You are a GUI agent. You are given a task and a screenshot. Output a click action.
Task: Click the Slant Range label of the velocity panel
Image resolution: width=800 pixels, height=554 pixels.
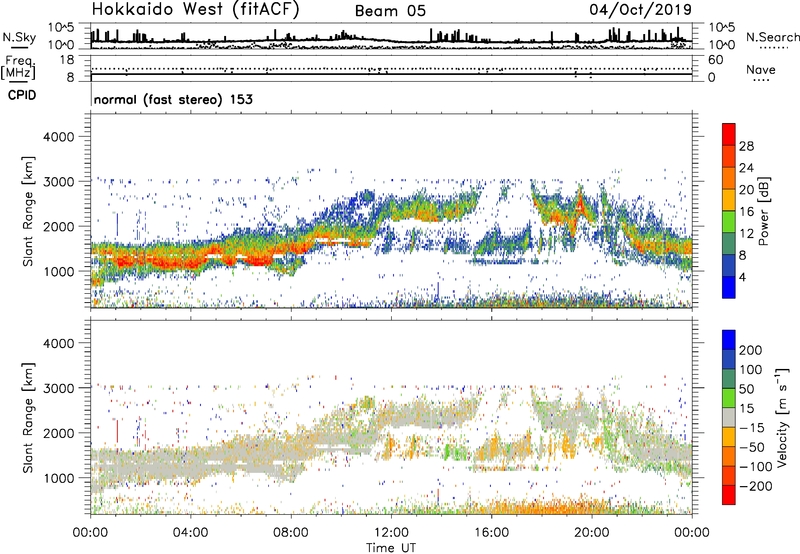pyautogui.click(x=28, y=417)
